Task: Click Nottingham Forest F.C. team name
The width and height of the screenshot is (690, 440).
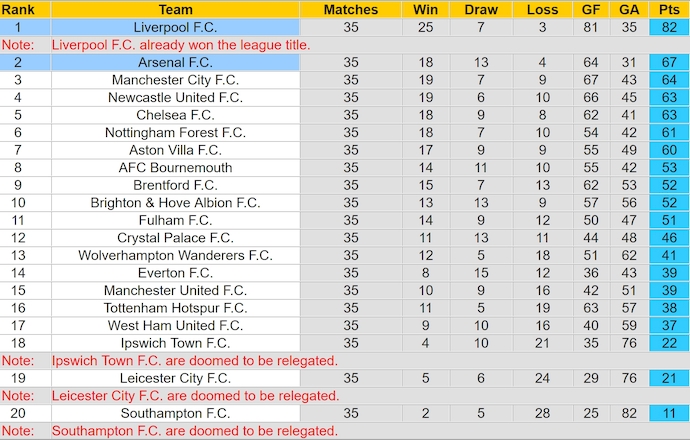Action: (x=175, y=132)
